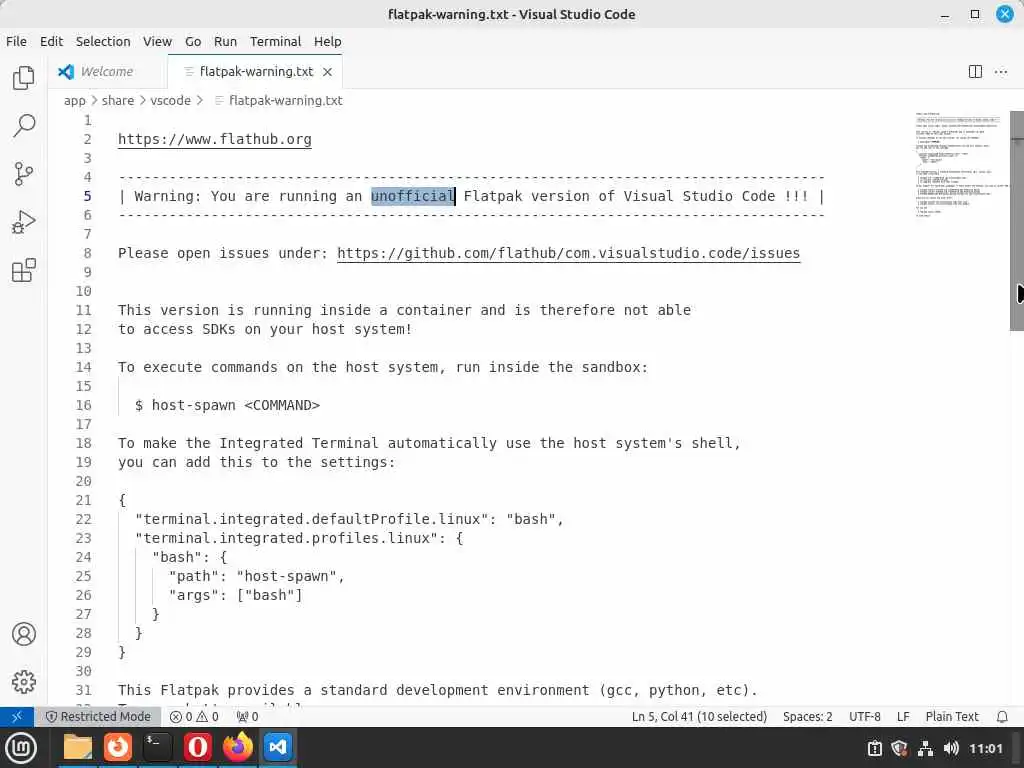
Task: Open the Extensions view
Action: coord(24,270)
